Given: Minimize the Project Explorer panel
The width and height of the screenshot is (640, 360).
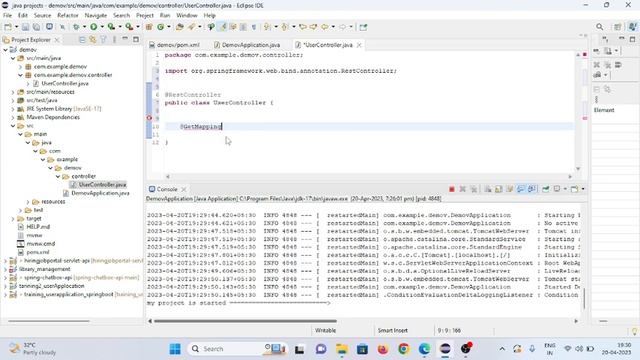Looking at the screenshot, I should 125,39.
